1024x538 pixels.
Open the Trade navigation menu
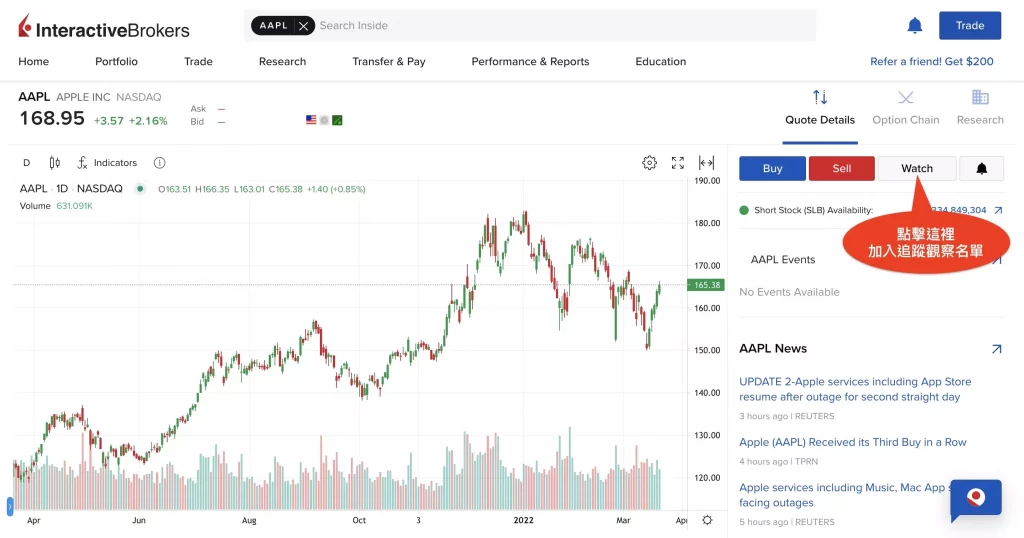pos(199,61)
